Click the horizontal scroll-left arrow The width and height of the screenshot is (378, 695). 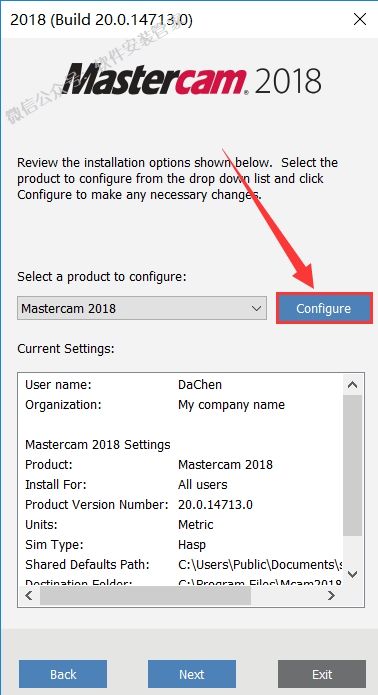[29, 595]
